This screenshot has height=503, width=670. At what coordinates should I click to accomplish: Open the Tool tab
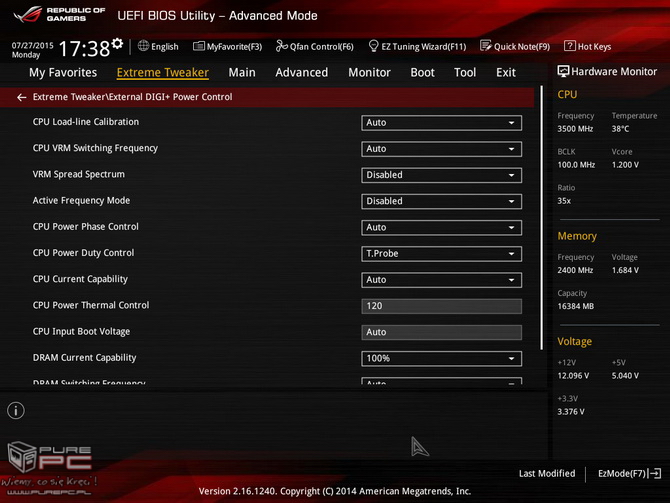(465, 73)
